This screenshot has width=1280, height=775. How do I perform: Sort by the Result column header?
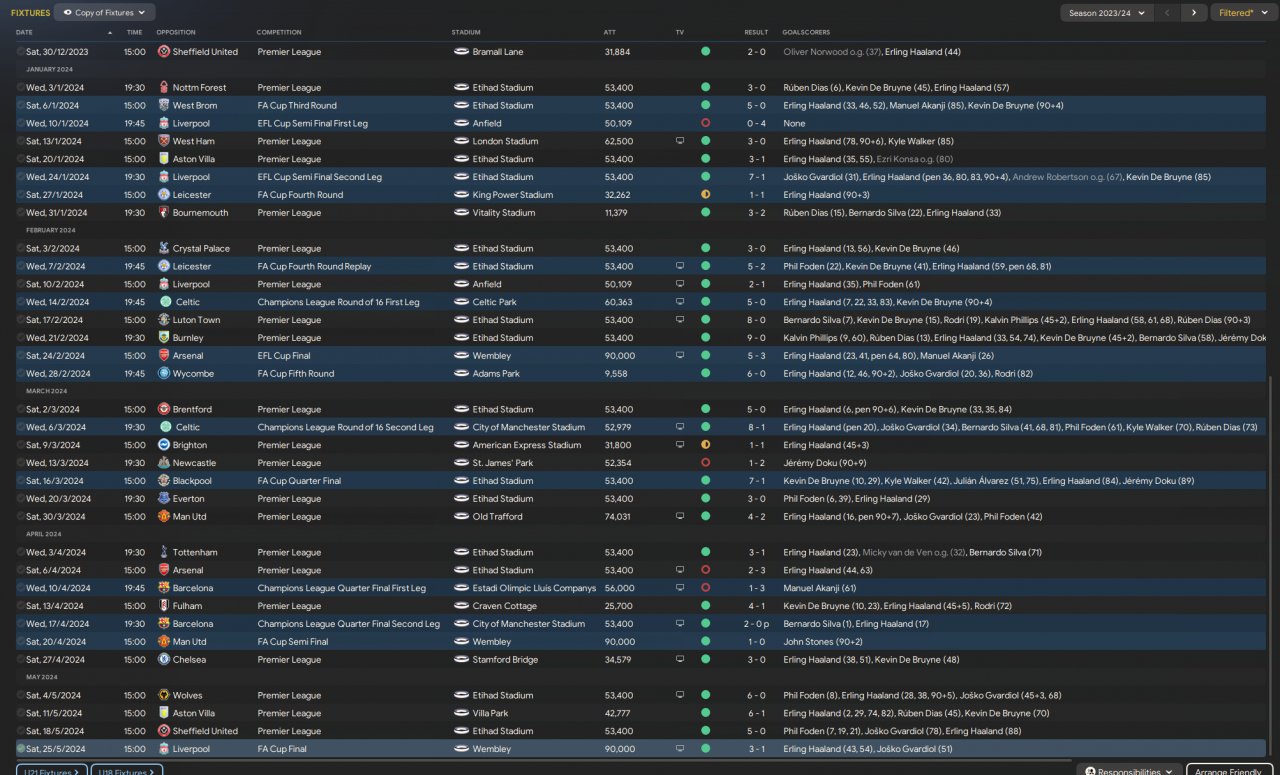[x=756, y=33]
